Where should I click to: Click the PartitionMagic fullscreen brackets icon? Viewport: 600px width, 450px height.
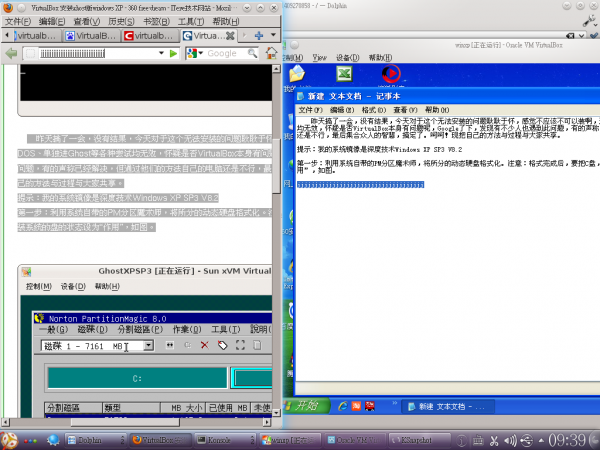pyautogui.click(x=240, y=345)
